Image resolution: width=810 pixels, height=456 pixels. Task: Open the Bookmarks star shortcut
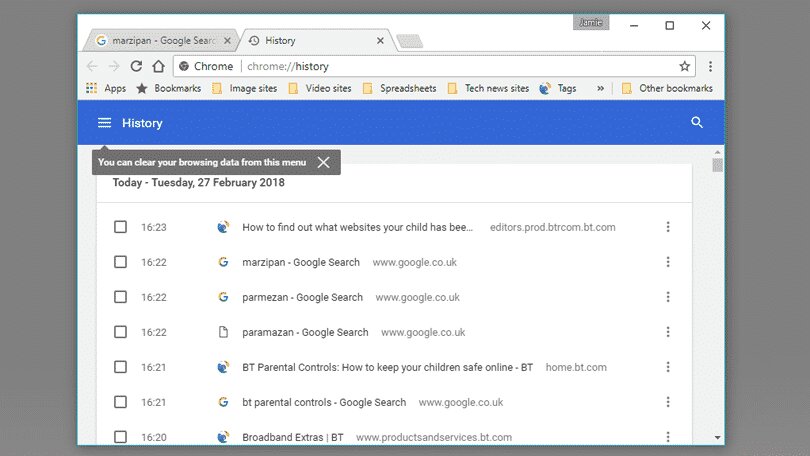coord(168,88)
